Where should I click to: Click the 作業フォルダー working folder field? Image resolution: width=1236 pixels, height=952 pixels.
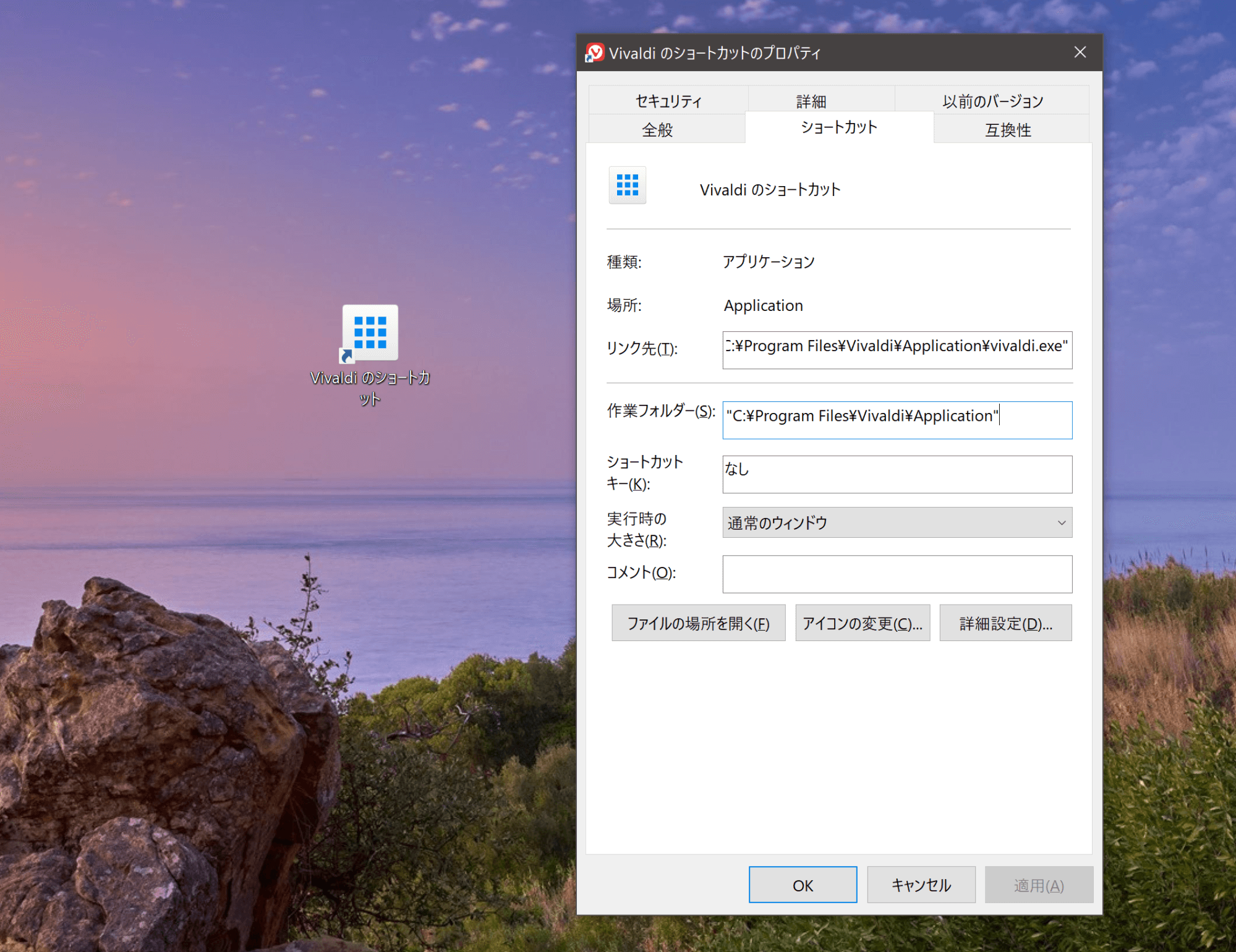click(x=897, y=420)
